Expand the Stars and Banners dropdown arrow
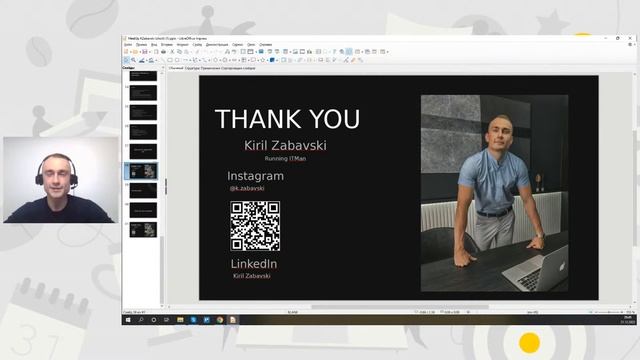The image size is (640, 360). (x=267, y=60)
